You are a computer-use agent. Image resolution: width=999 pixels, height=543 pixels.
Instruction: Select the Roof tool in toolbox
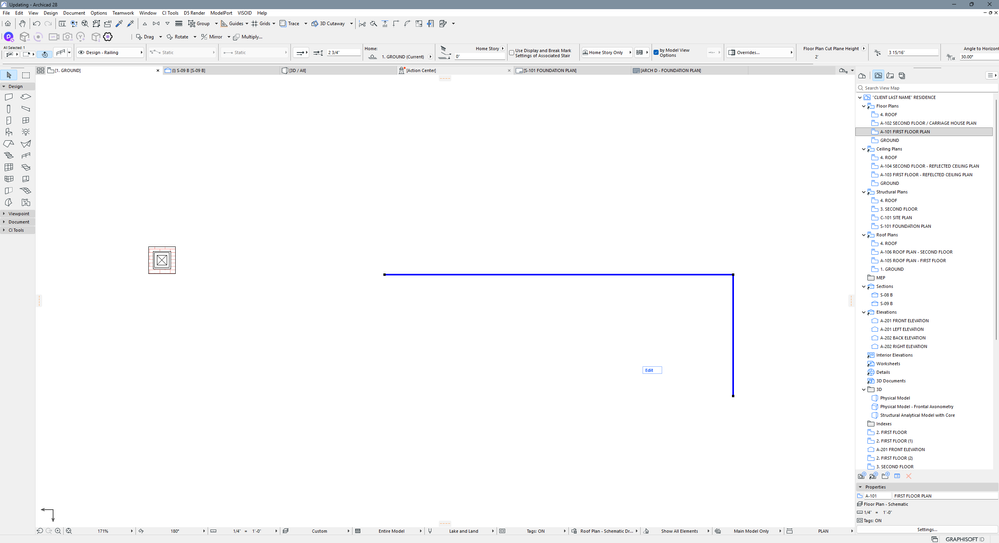point(9,144)
